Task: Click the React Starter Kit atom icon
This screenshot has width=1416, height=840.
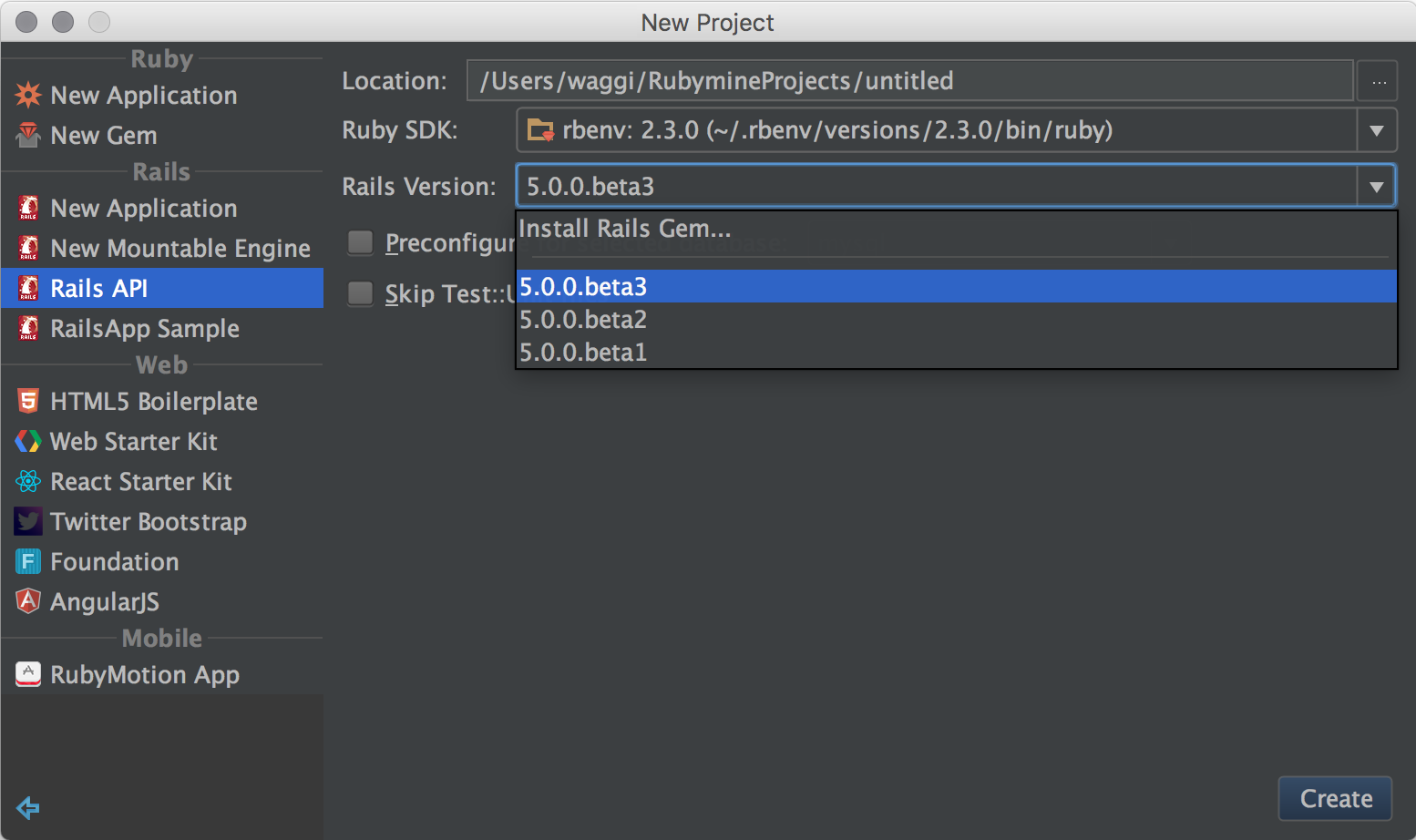Action: coord(28,481)
